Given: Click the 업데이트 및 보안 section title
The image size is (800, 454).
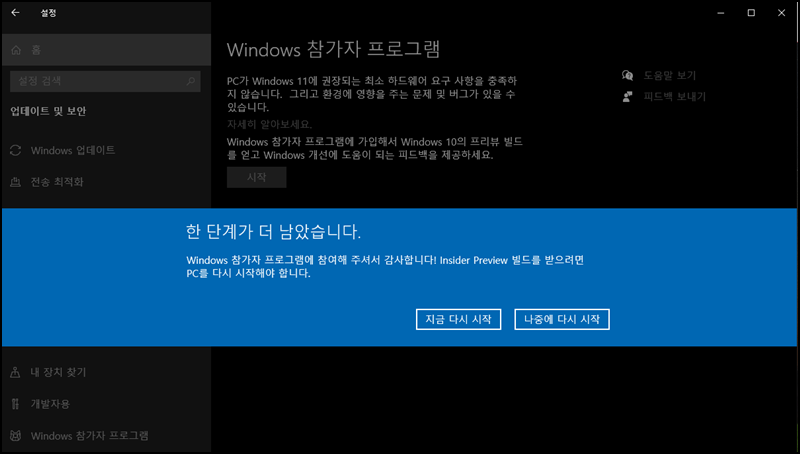Looking at the screenshot, I should [48, 111].
